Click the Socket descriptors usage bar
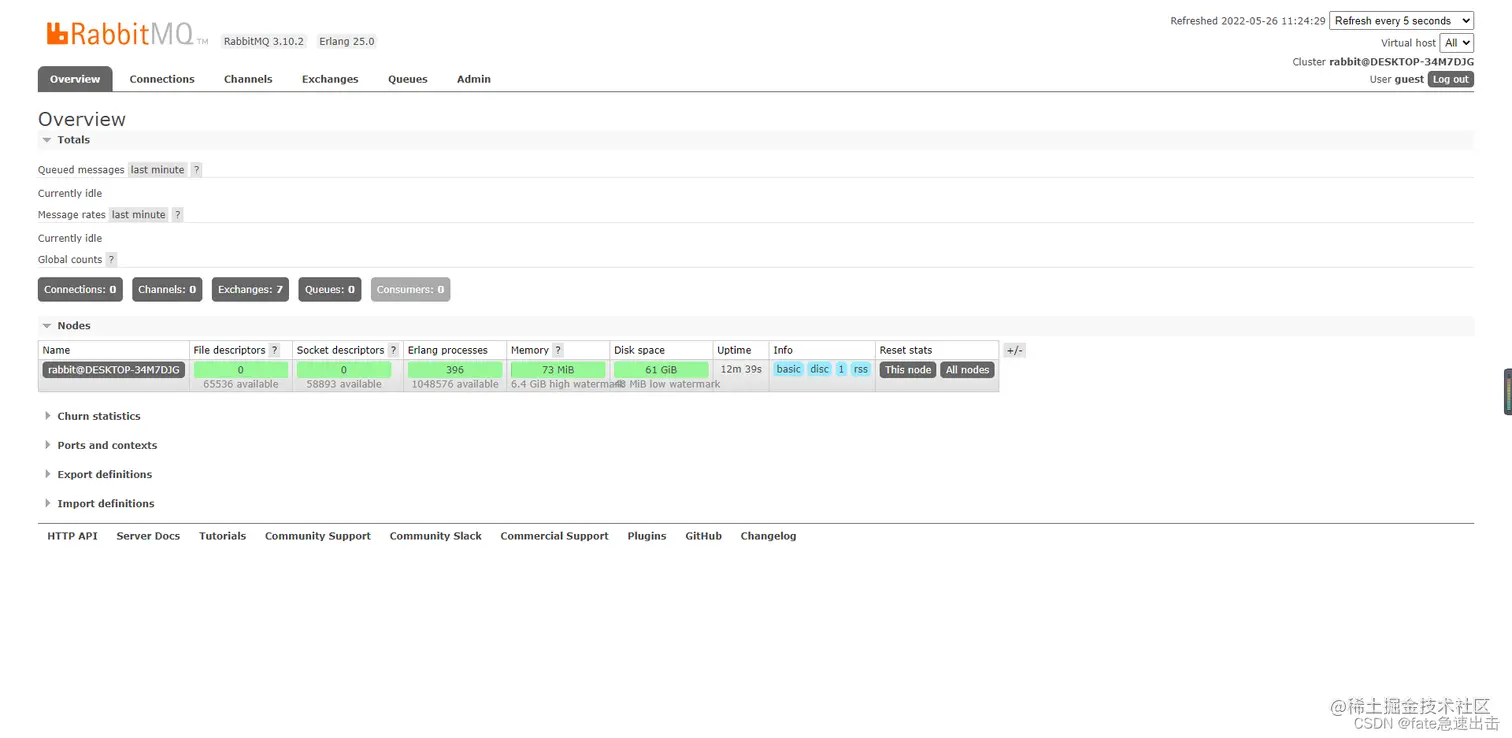 (x=344, y=370)
